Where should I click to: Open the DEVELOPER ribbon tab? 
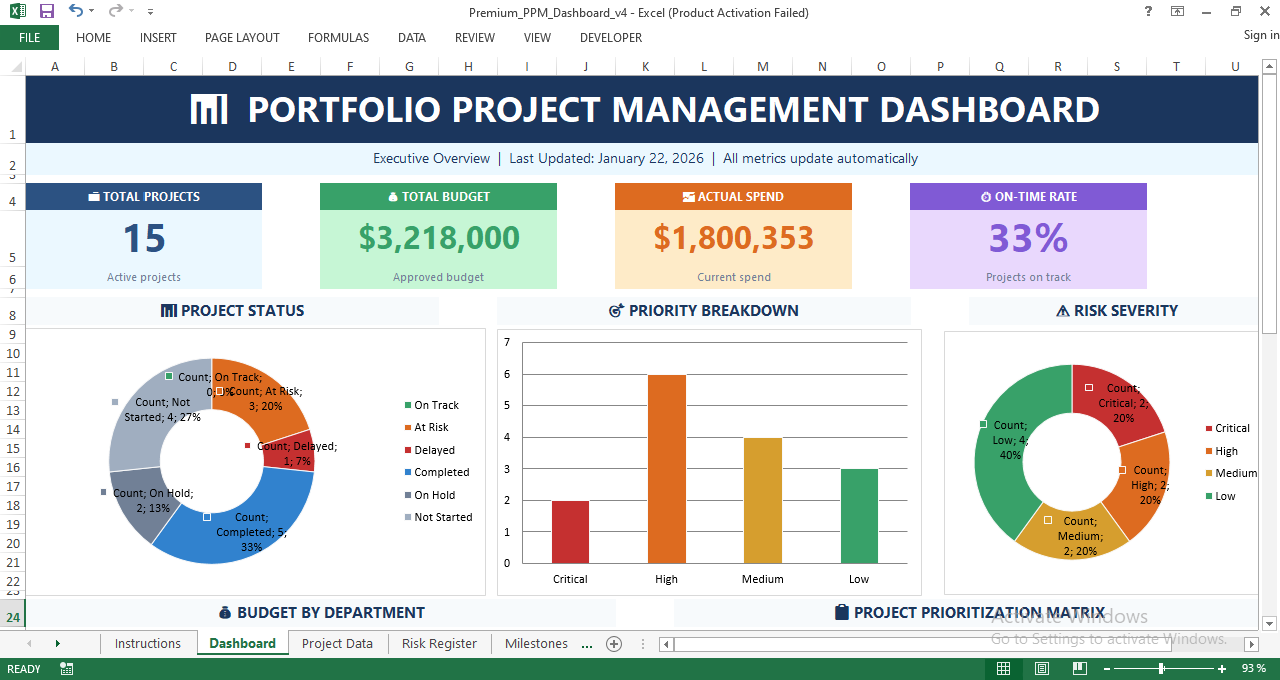pos(610,37)
